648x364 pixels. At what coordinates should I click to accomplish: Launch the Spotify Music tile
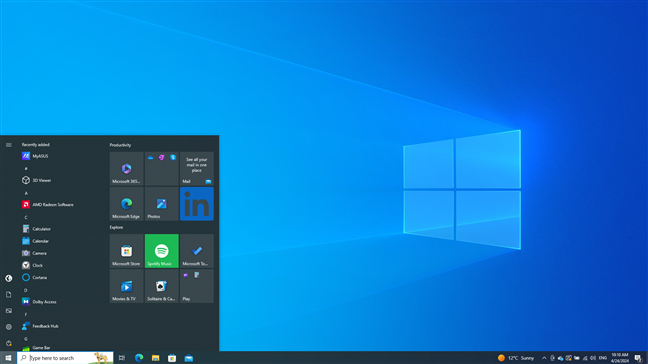[162, 251]
